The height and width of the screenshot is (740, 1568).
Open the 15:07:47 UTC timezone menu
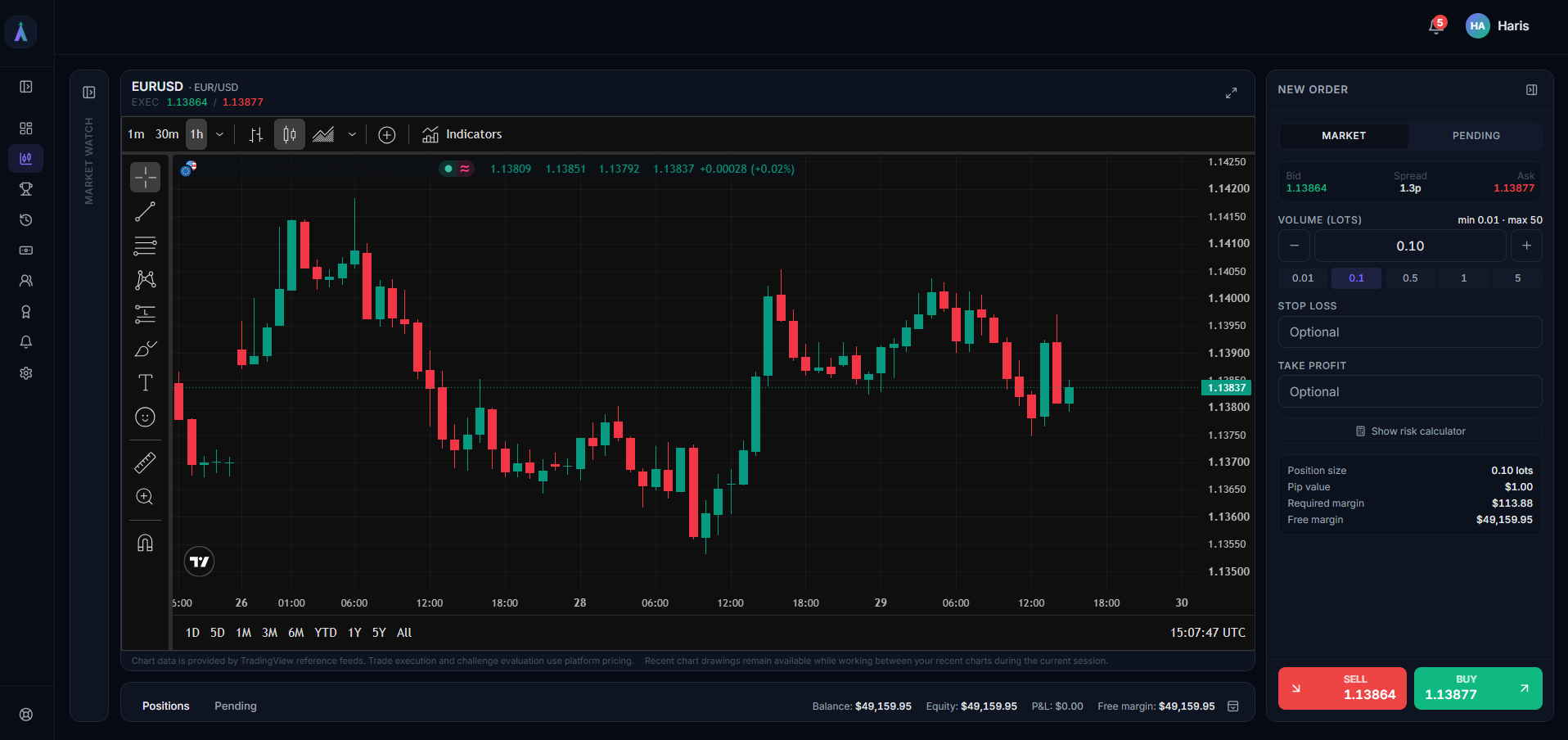[x=1208, y=633]
